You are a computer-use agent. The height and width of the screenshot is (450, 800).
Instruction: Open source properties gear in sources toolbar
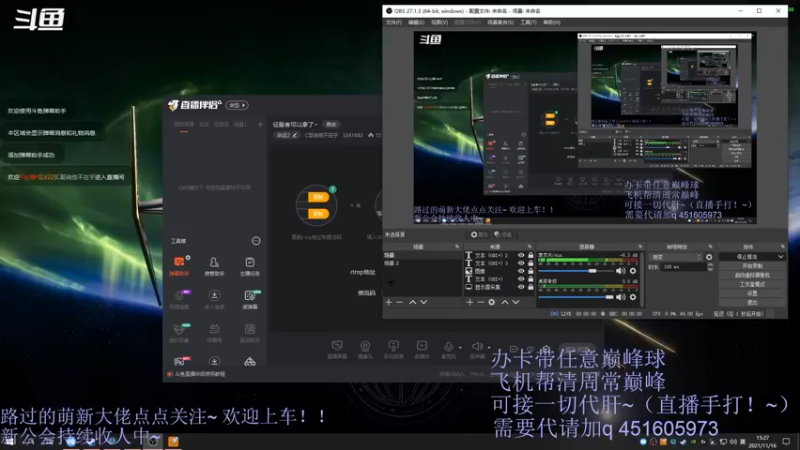(491, 303)
